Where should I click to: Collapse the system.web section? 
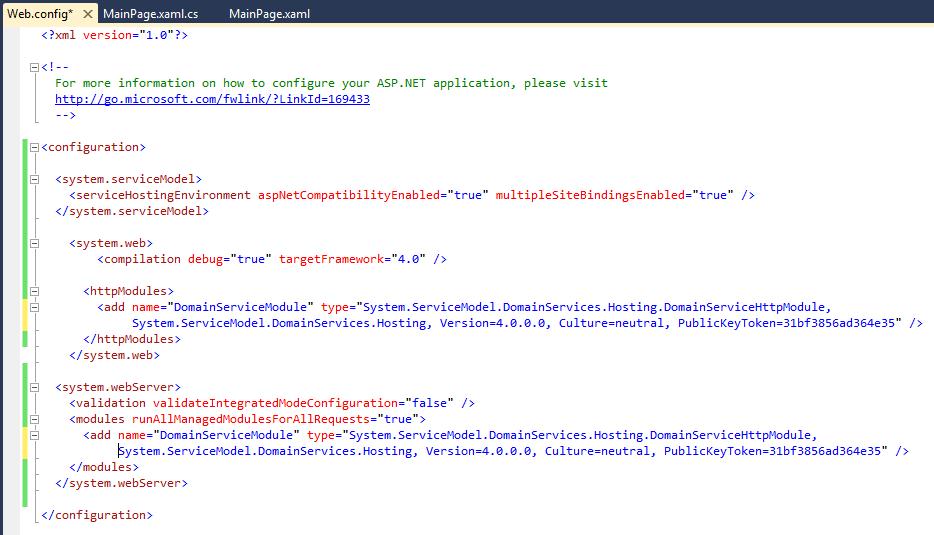(x=35, y=243)
